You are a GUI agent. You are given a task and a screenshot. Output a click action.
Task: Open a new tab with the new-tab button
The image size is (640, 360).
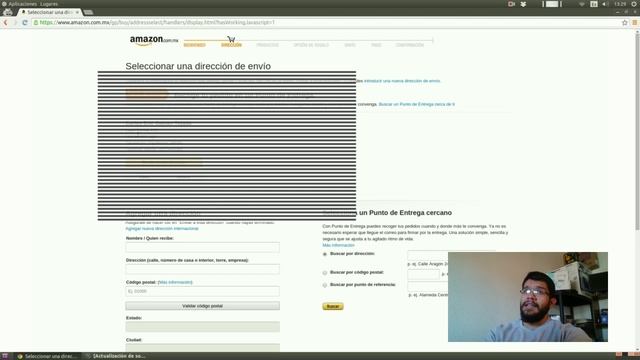pyautogui.click(x=88, y=12)
